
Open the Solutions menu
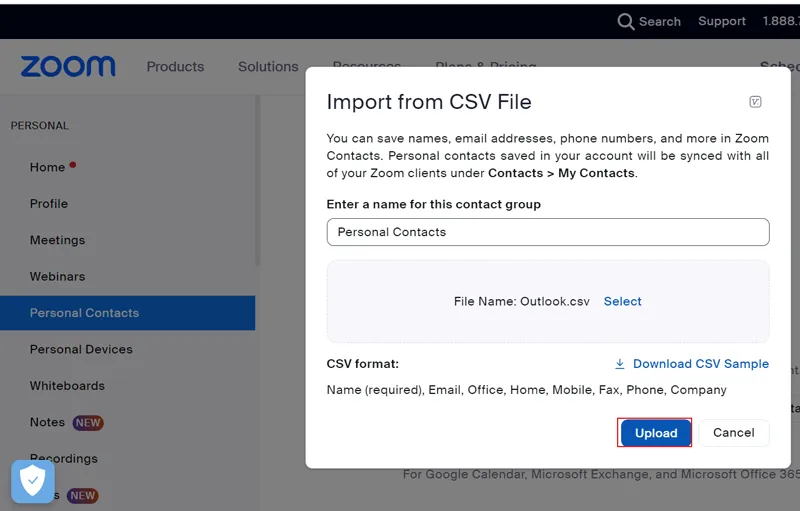(268, 67)
